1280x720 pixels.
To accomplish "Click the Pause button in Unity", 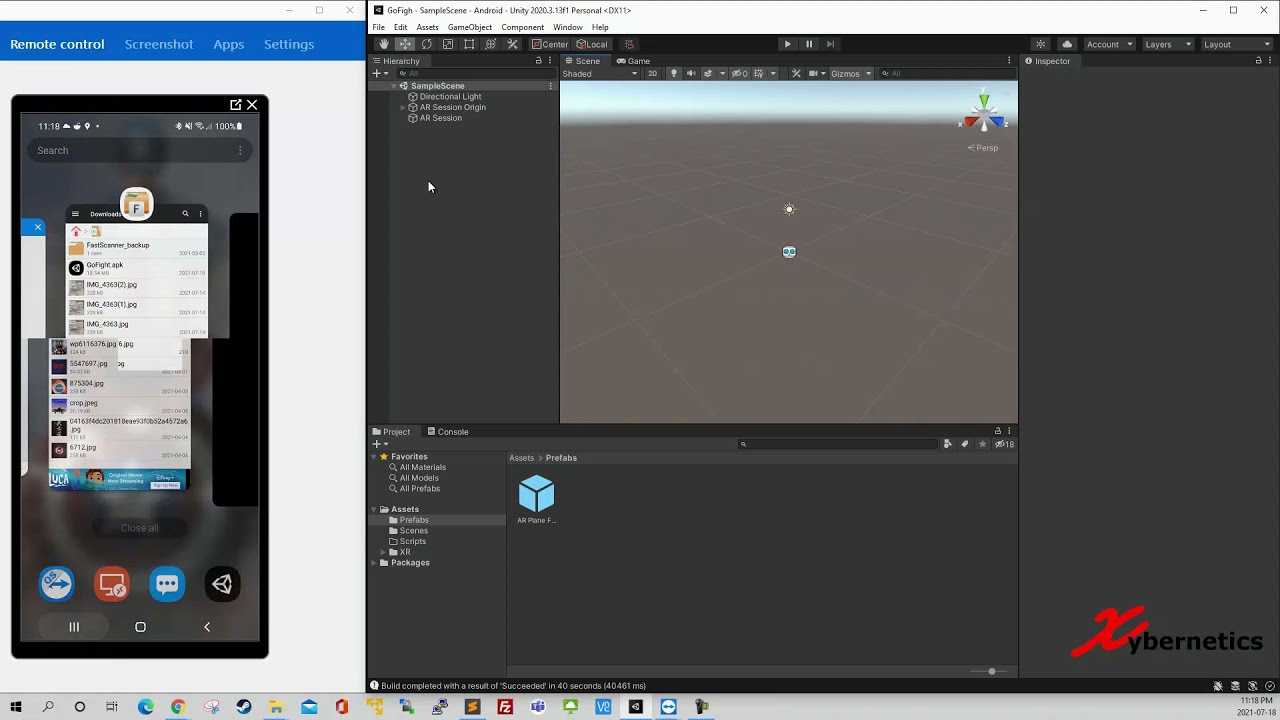I will tap(809, 44).
